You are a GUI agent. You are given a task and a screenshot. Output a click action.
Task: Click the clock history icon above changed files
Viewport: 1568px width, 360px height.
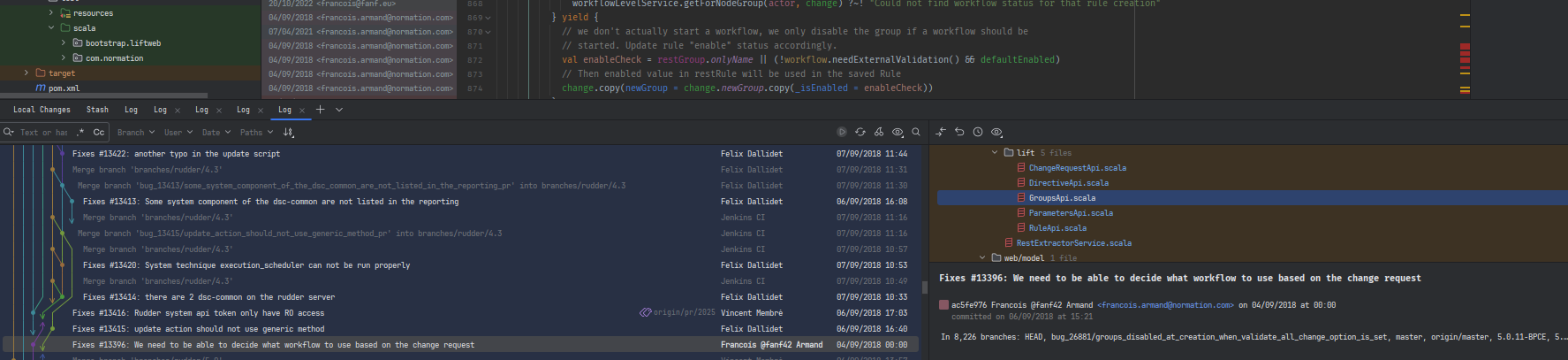(978, 132)
